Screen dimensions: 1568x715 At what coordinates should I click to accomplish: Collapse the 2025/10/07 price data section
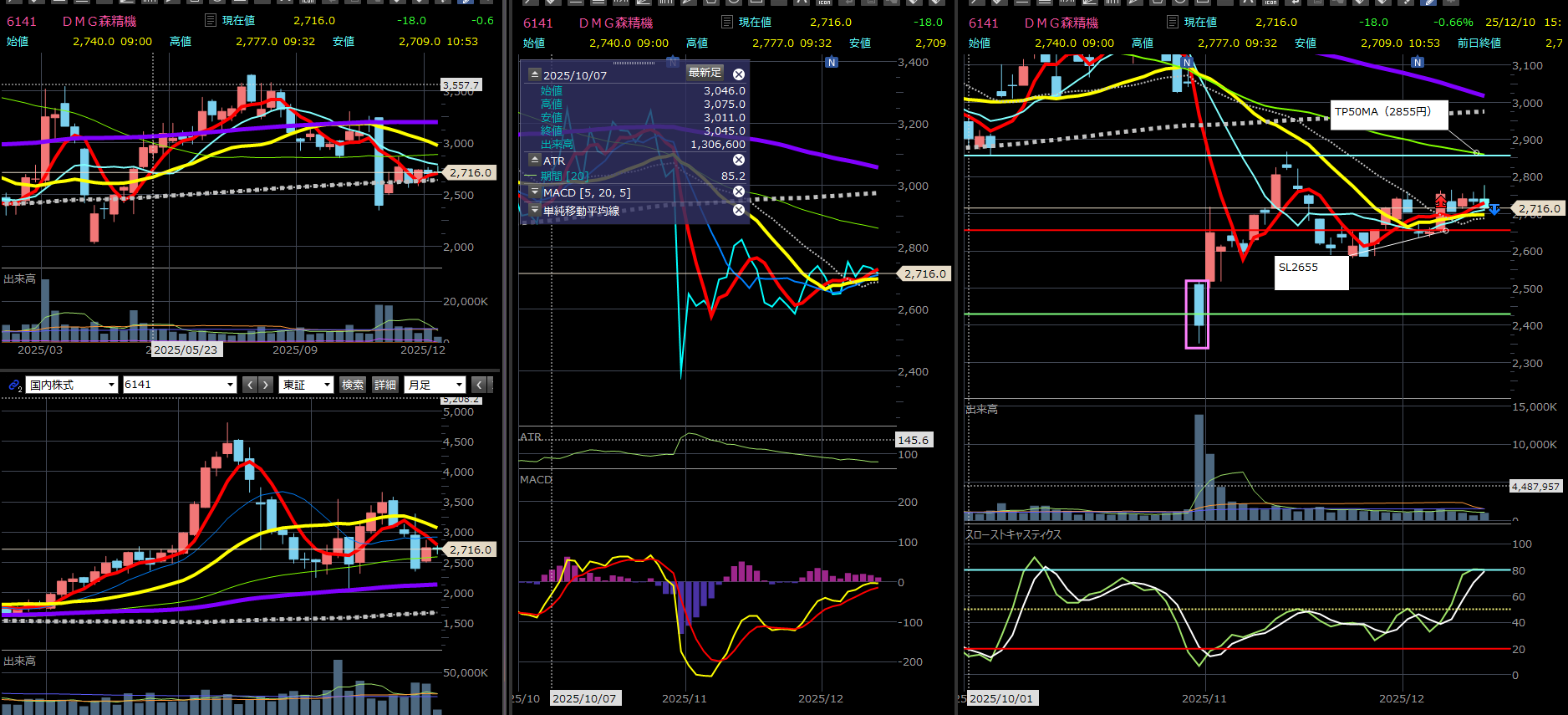tap(535, 74)
